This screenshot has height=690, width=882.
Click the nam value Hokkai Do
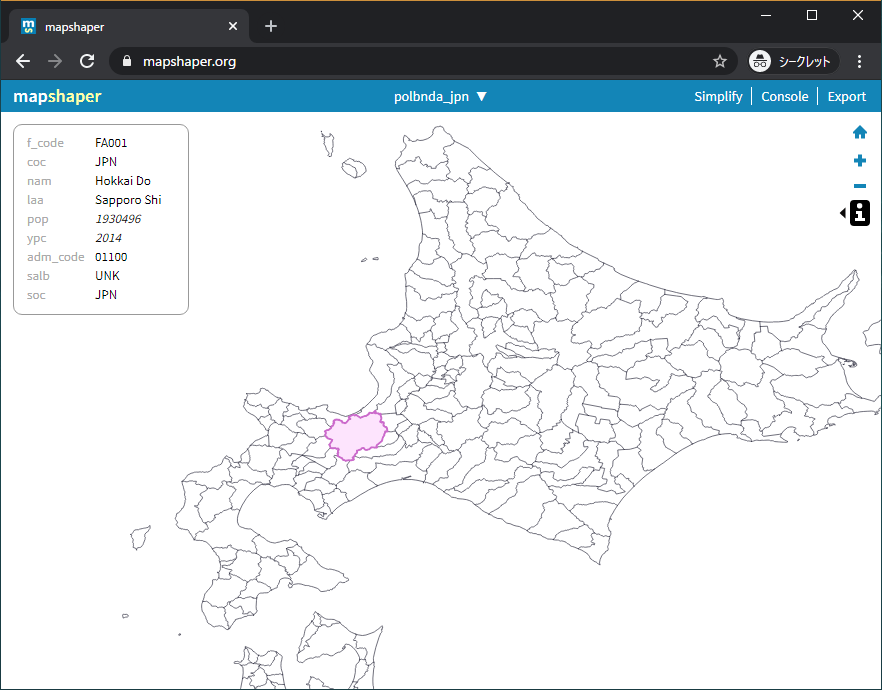tap(123, 181)
